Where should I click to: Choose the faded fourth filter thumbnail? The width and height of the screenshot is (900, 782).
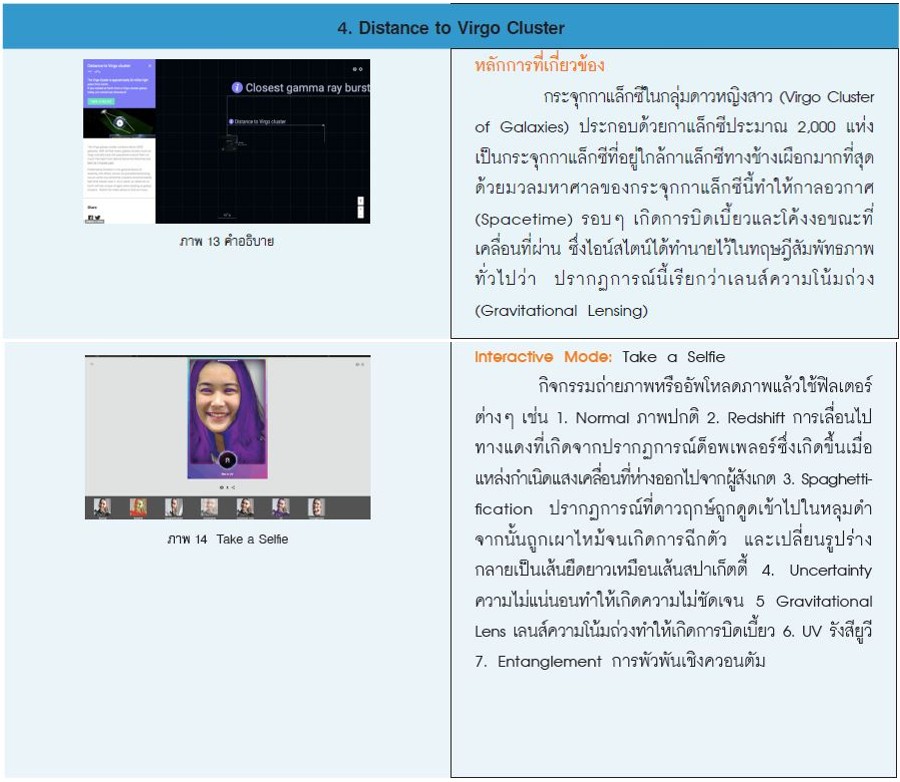pyautogui.click(x=209, y=507)
